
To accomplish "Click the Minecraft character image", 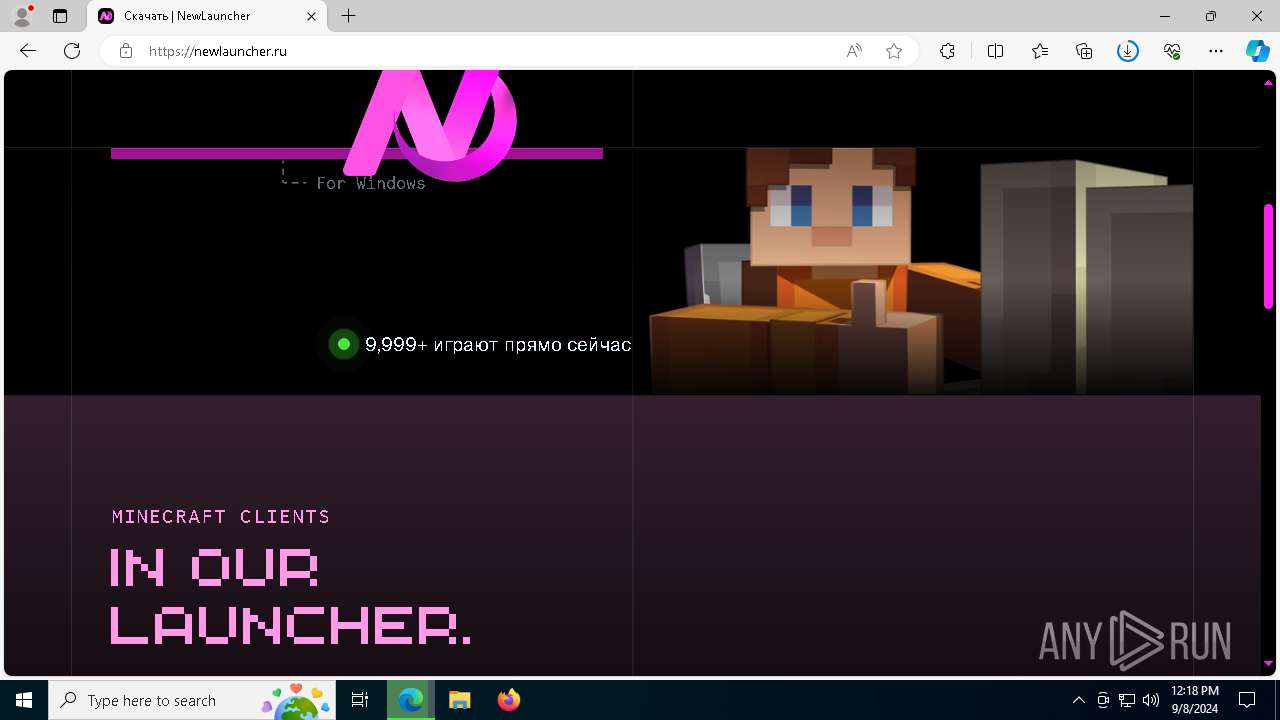I will coord(920,270).
